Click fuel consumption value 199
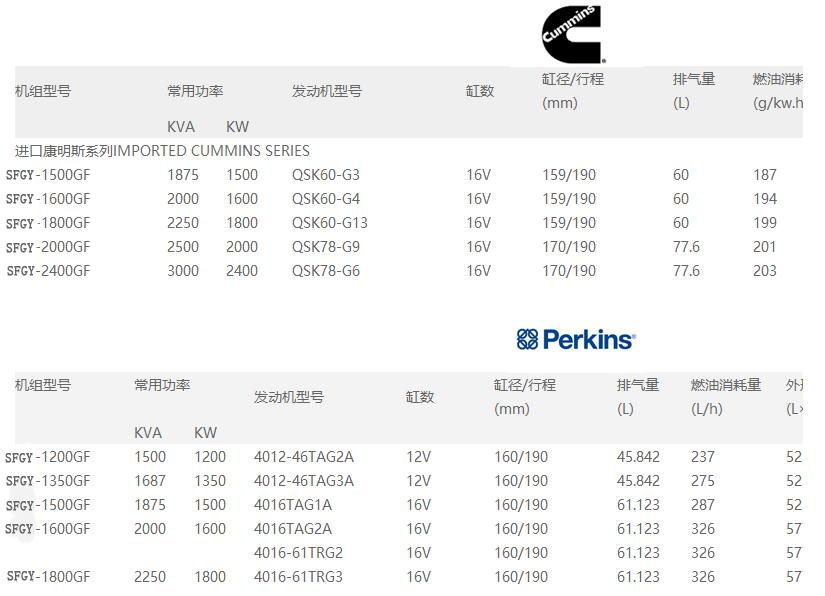825x596 pixels. coord(764,223)
